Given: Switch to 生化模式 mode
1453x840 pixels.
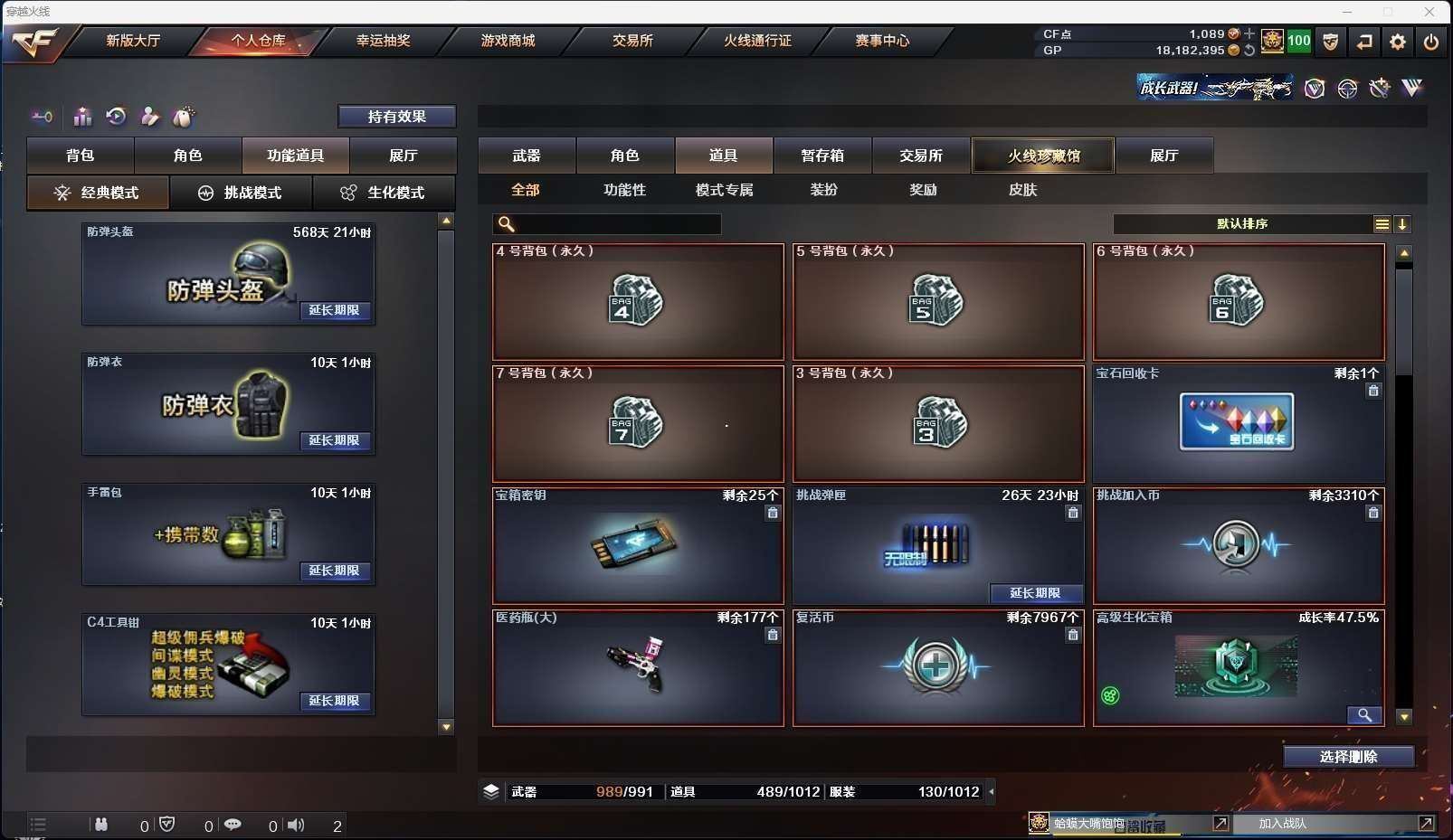Looking at the screenshot, I should [384, 193].
